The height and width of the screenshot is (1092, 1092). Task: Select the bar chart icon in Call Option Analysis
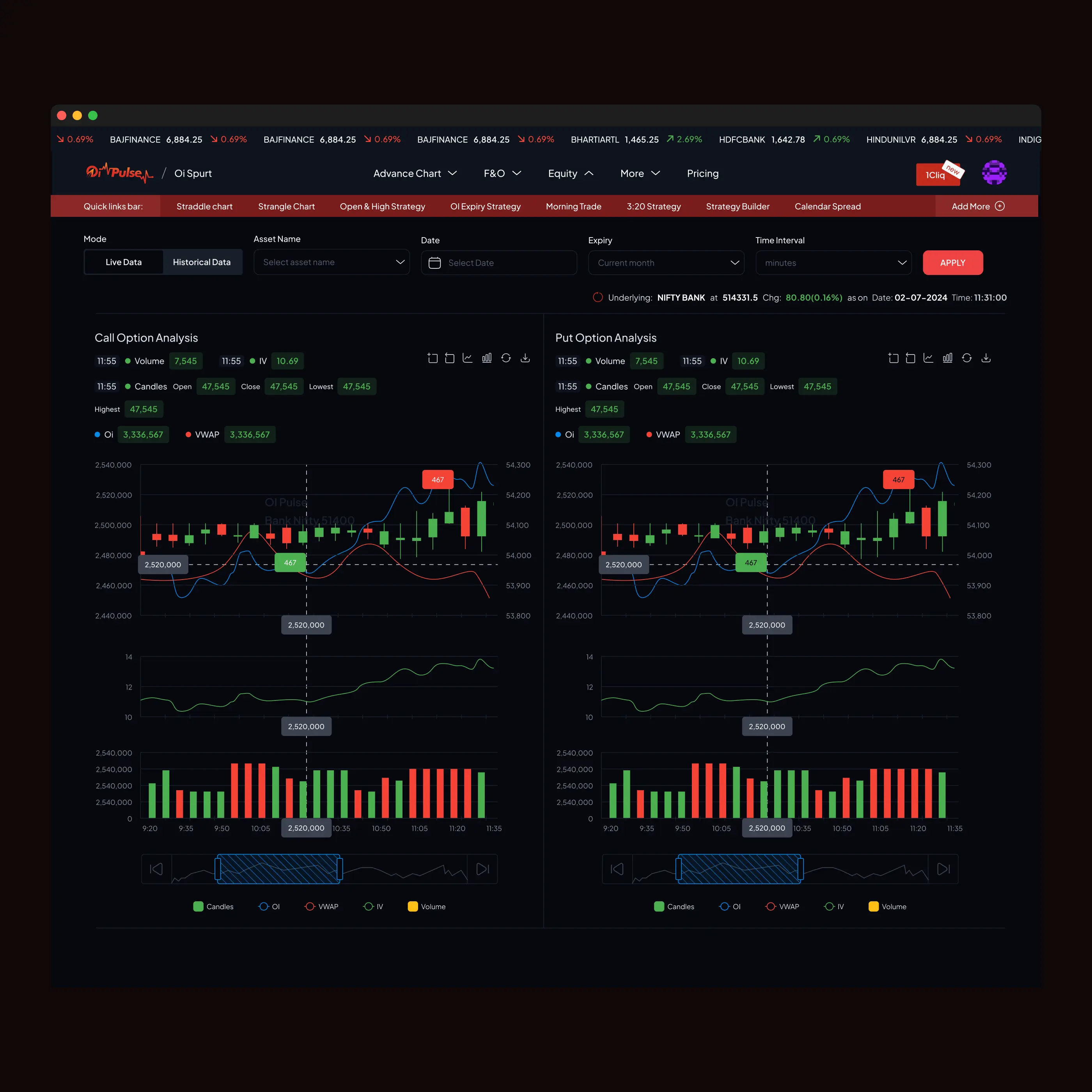click(x=487, y=358)
